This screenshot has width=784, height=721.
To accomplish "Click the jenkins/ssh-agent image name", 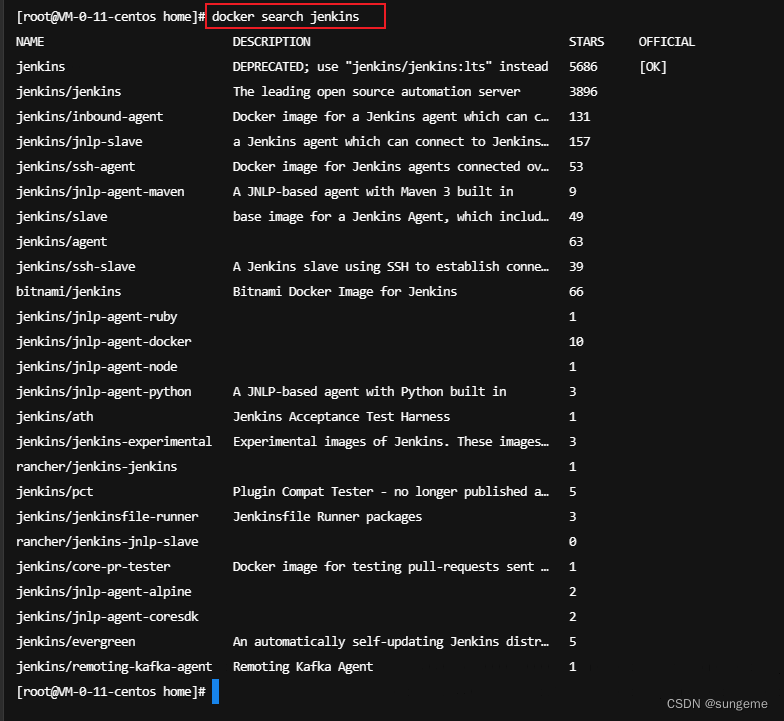I will (x=76, y=167).
